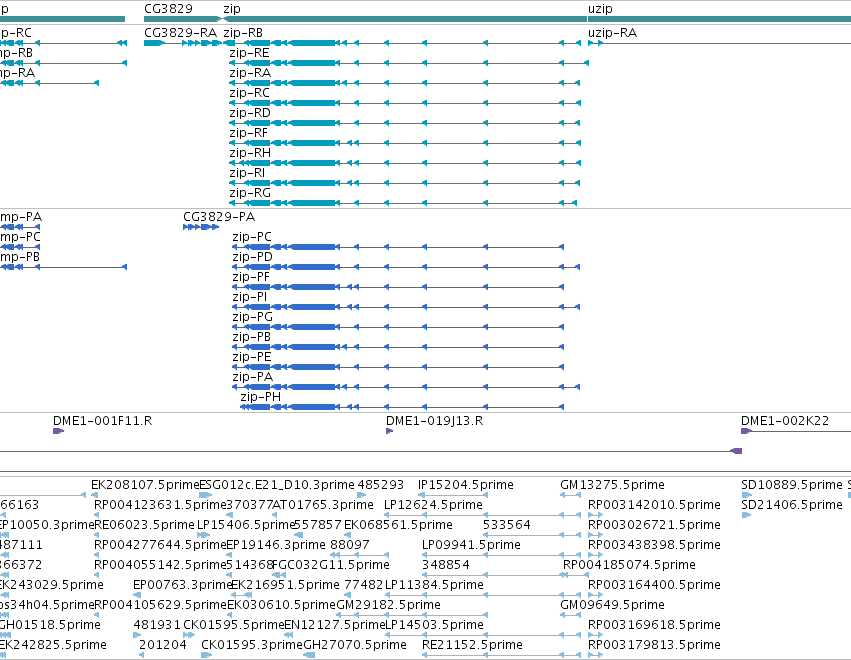
Task: Select the zip-RE transcript label
Action: click(249, 53)
